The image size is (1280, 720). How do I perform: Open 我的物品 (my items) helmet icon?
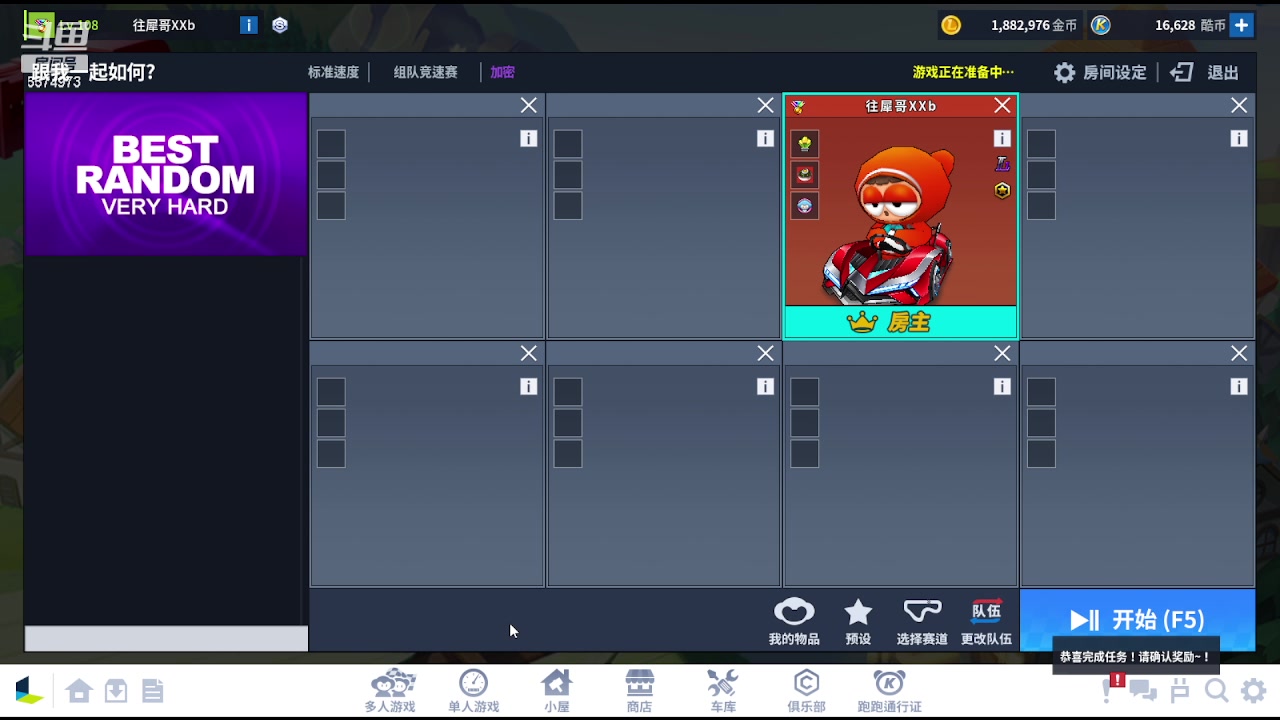(x=794, y=621)
